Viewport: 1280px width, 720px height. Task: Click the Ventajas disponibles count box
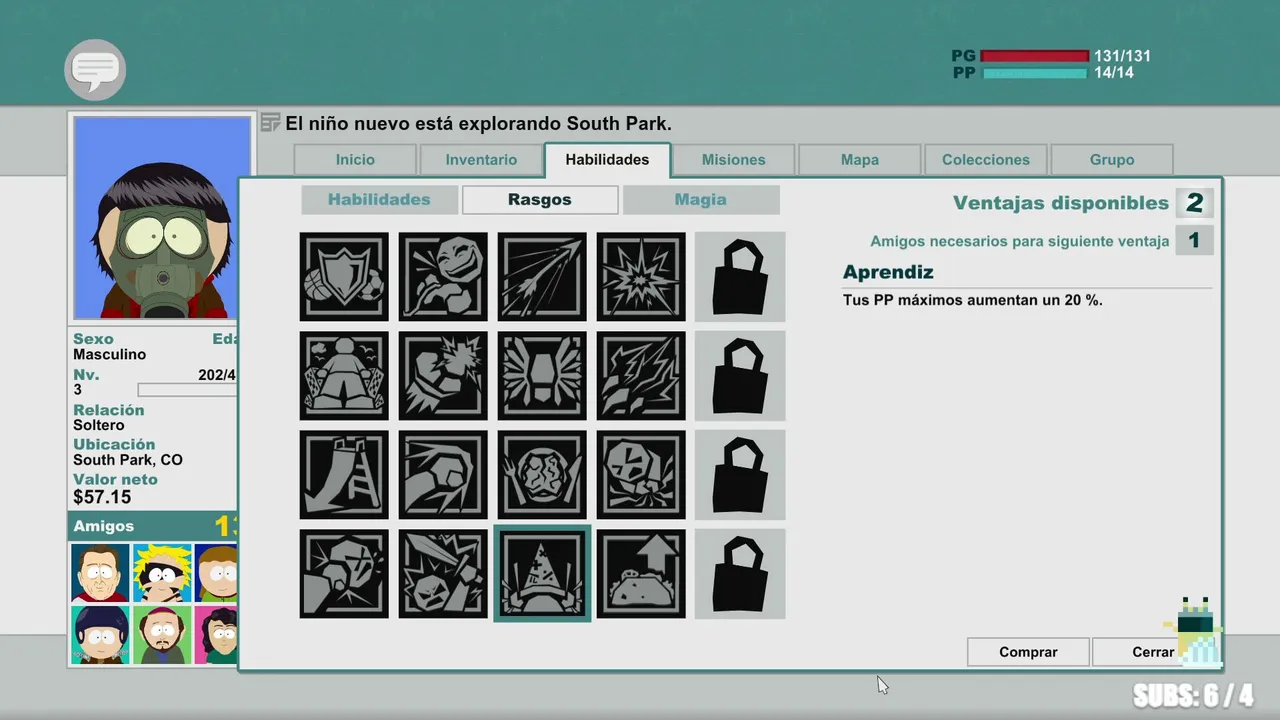coord(1194,203)
